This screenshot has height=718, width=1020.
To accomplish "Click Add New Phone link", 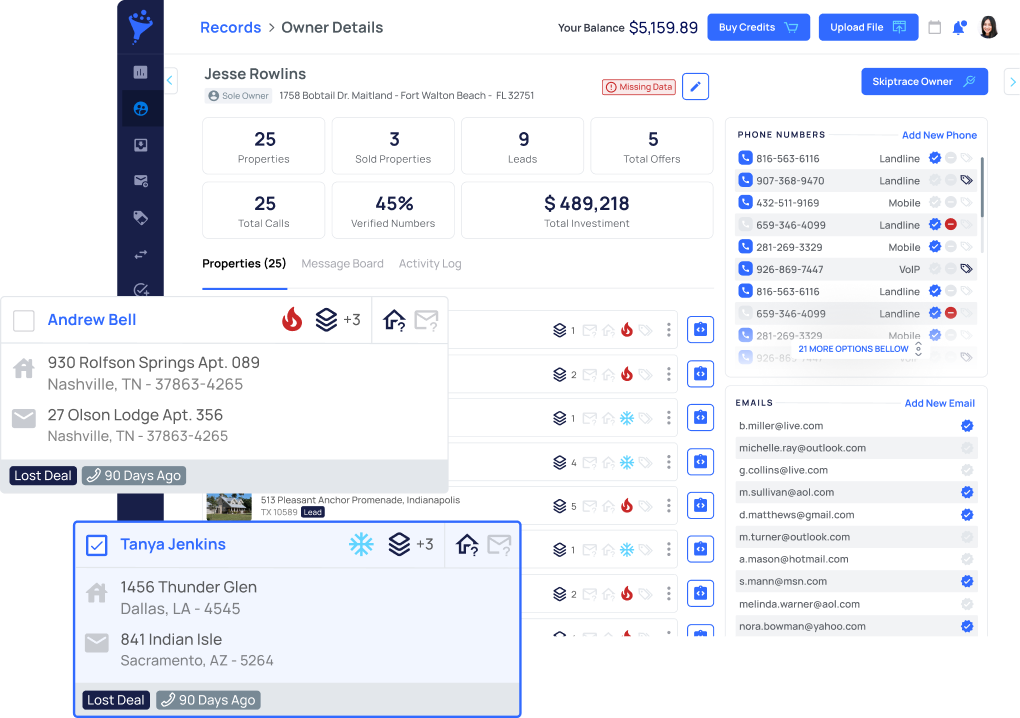I will point(939,135).
